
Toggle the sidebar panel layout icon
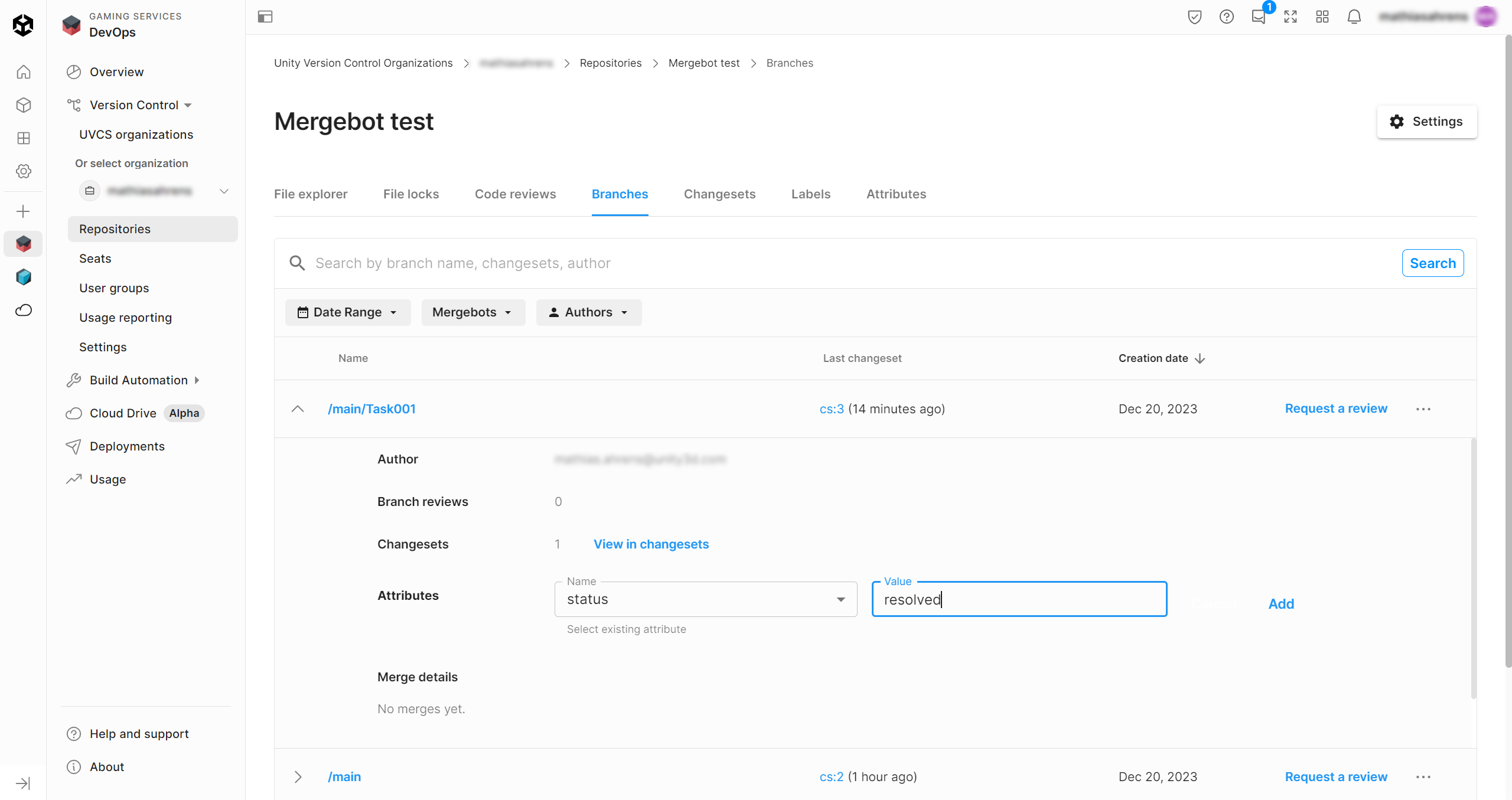coord(265,17)
